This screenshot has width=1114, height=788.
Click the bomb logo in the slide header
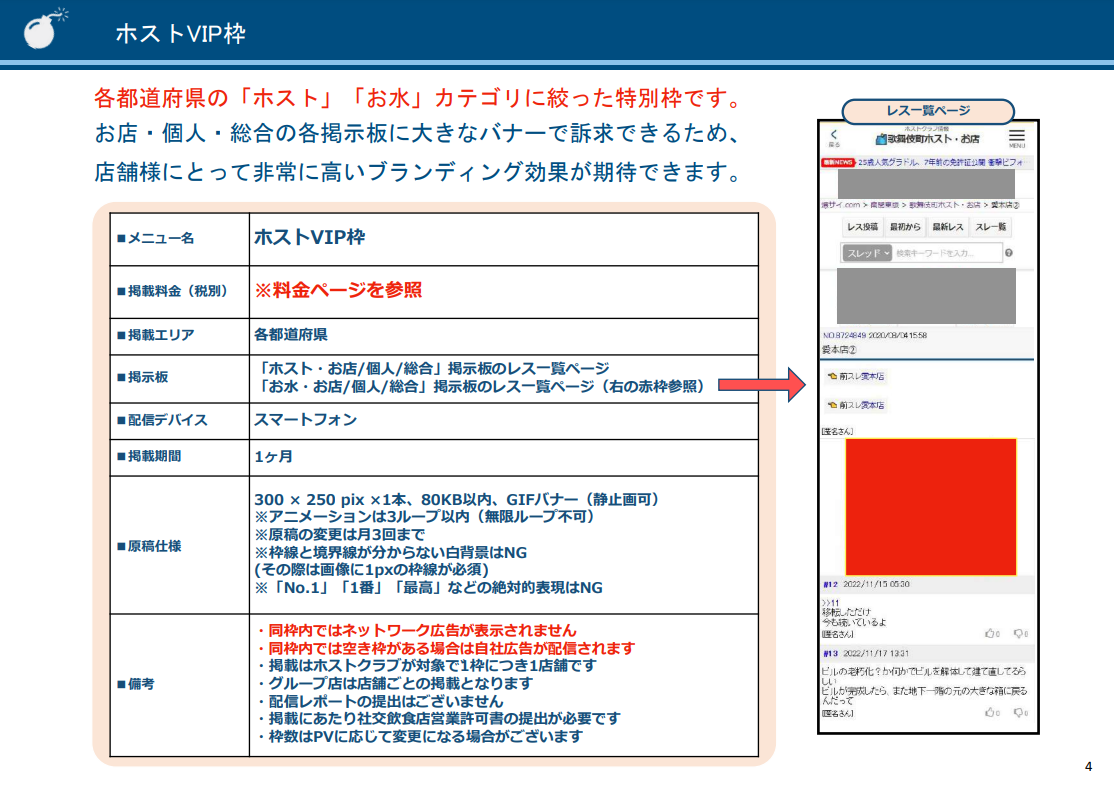[44, 29]
